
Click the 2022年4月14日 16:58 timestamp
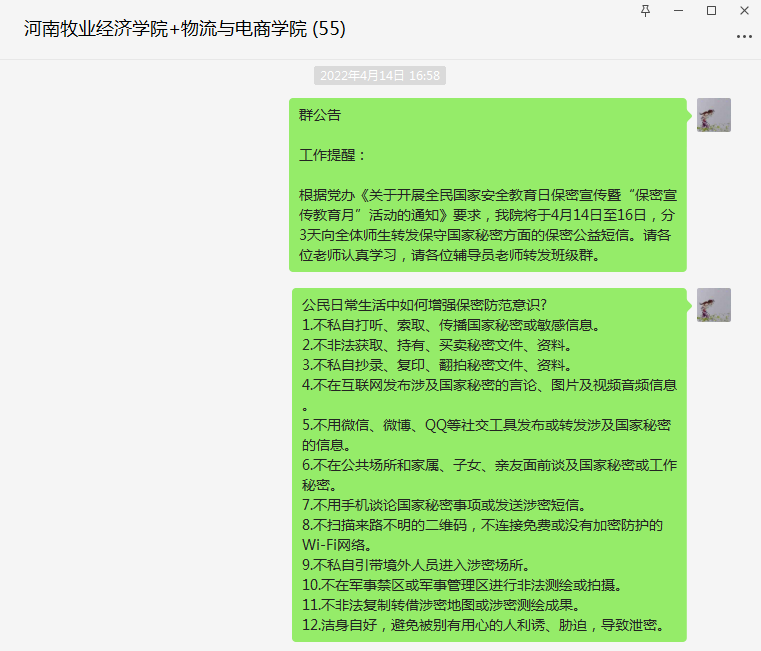(x=380, y=75)
